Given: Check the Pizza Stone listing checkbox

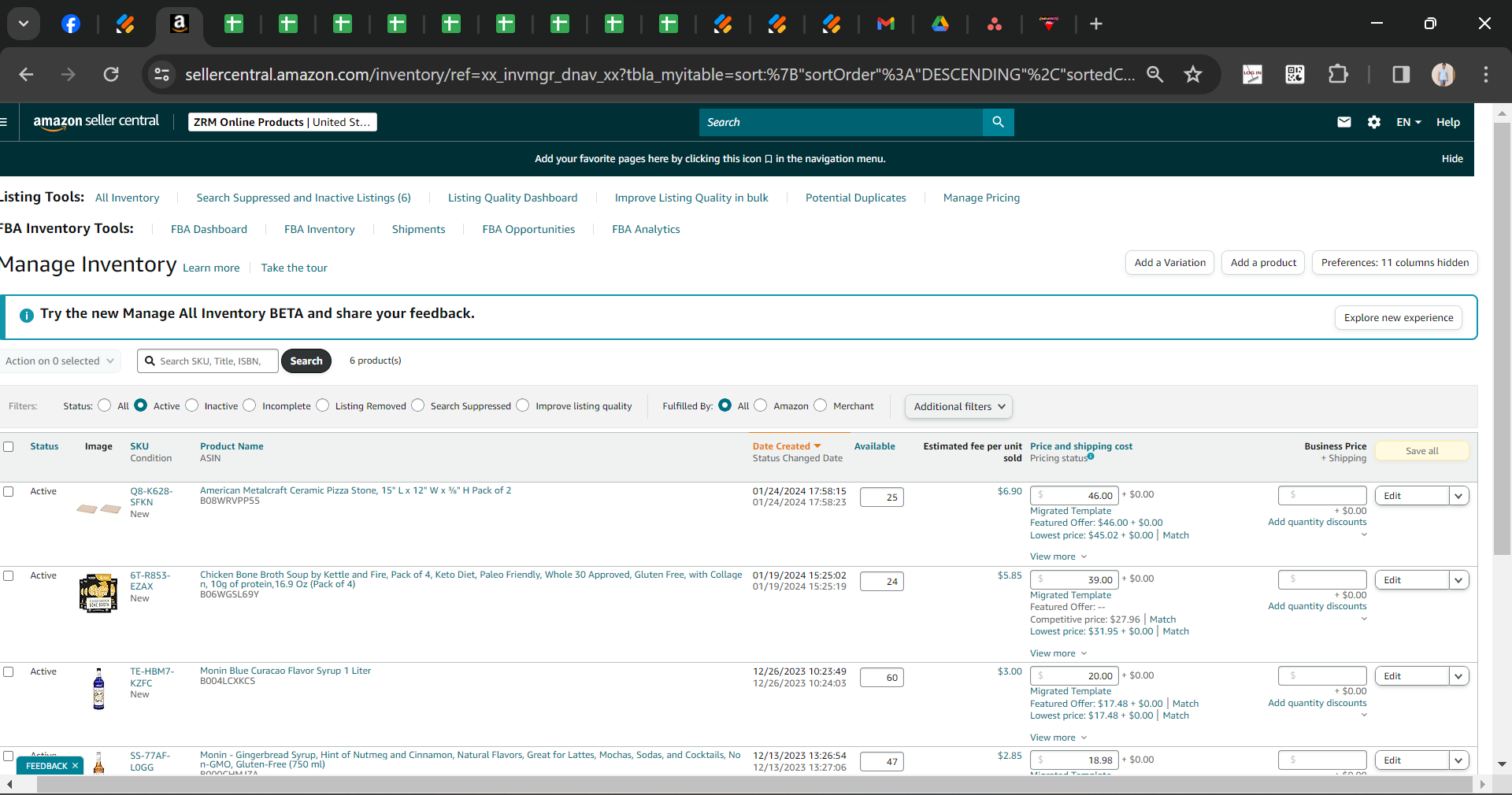Looking at the screenshot, I should pos(9,491).
